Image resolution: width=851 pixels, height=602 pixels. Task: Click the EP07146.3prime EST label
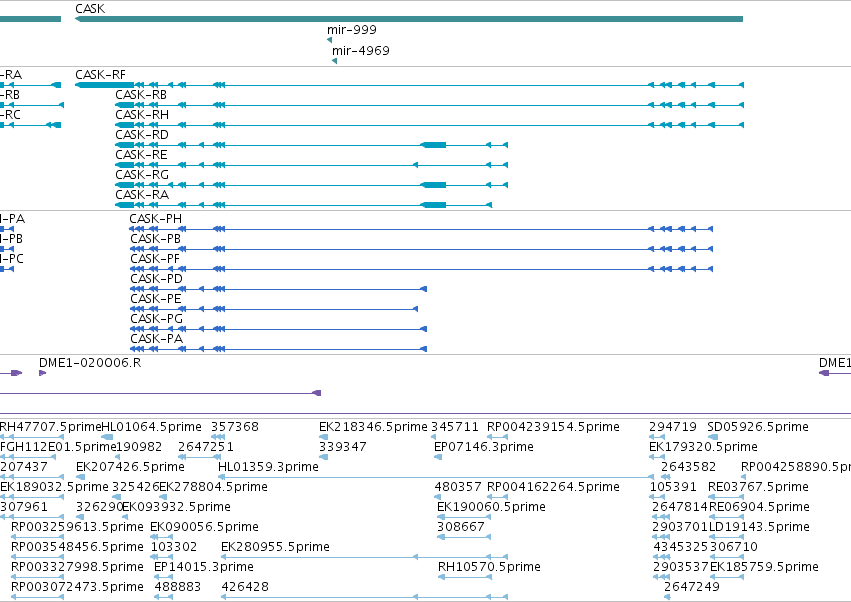click(484, 447)
